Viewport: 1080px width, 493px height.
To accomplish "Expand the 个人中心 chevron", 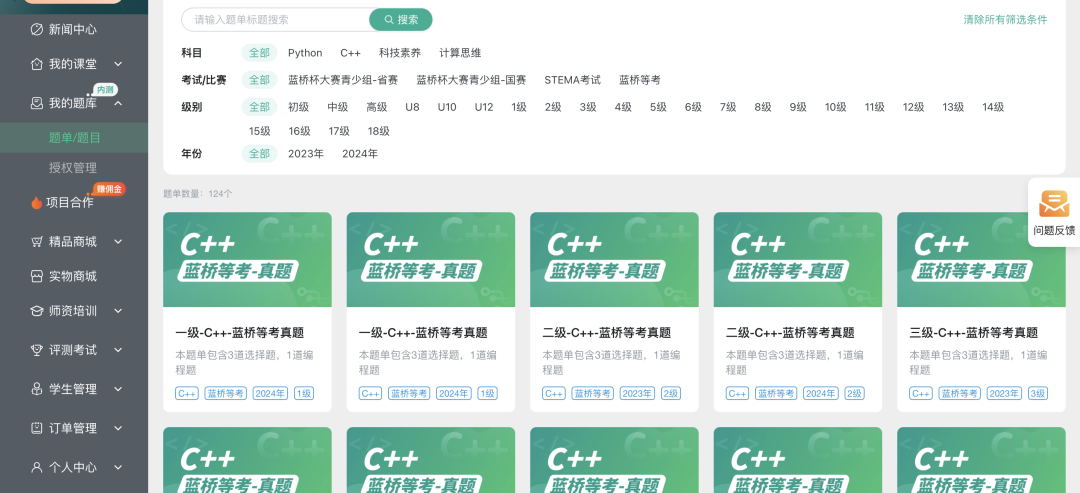I will (x=118, y=467).
